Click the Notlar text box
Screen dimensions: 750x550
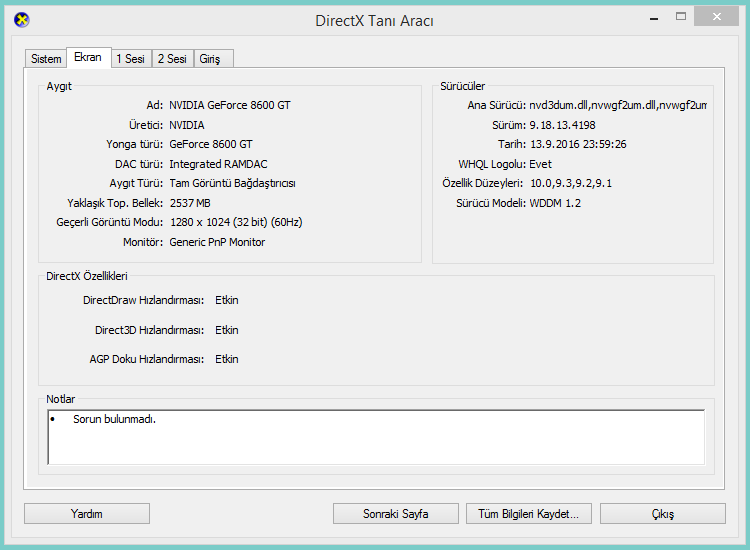point(376,437)
